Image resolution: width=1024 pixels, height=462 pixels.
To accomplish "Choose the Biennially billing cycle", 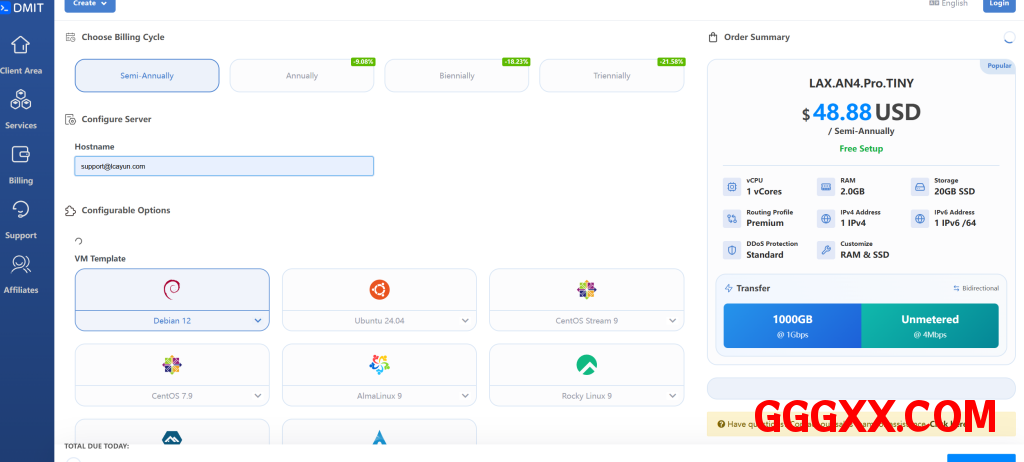I will (x=457, y=76).
